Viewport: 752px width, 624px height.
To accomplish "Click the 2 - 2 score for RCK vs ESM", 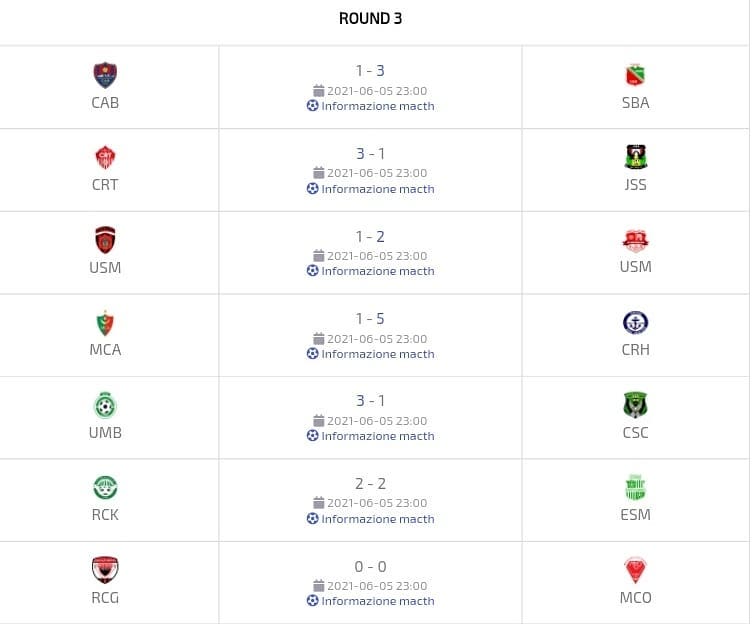I will click(370, 483).
